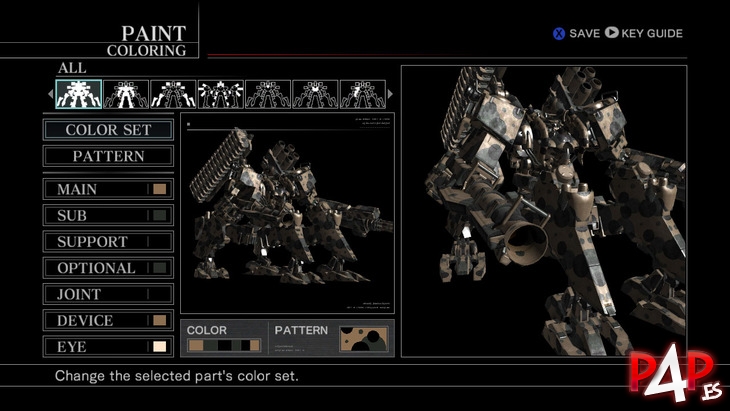730x411 pixels.
Task: Select the second mech part icon
Action: coord(126,94)
